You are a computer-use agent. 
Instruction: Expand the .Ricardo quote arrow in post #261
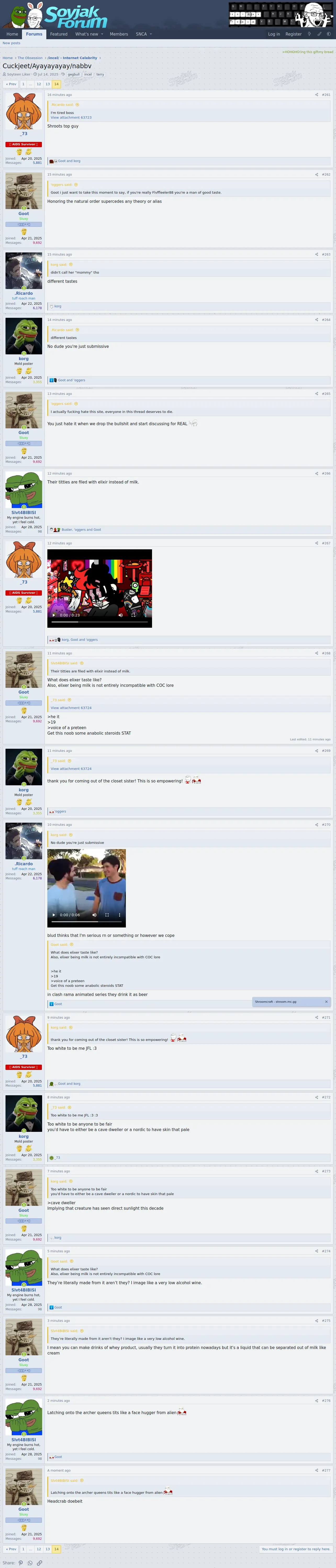pyautogui.click(x=77, y=105)
